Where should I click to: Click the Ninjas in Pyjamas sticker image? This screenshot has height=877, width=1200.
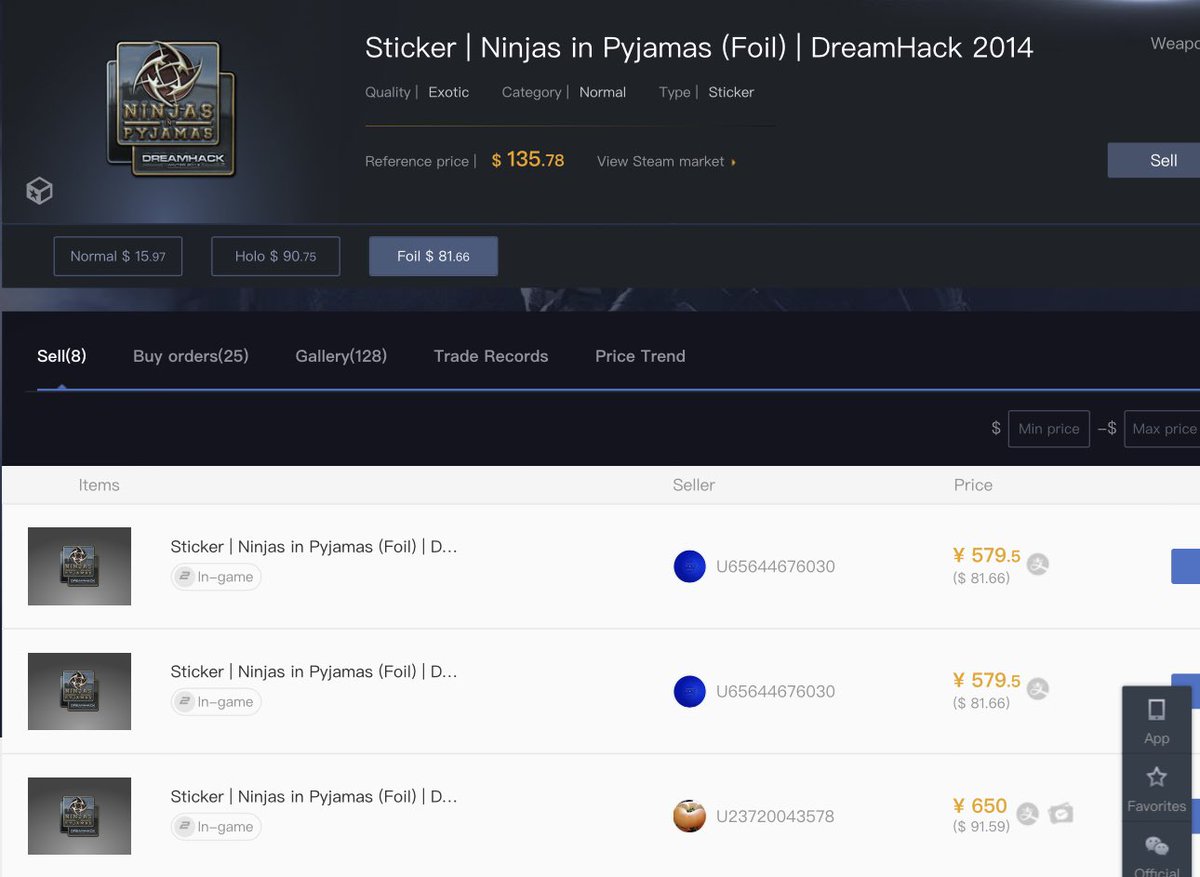tap(171, 110)
